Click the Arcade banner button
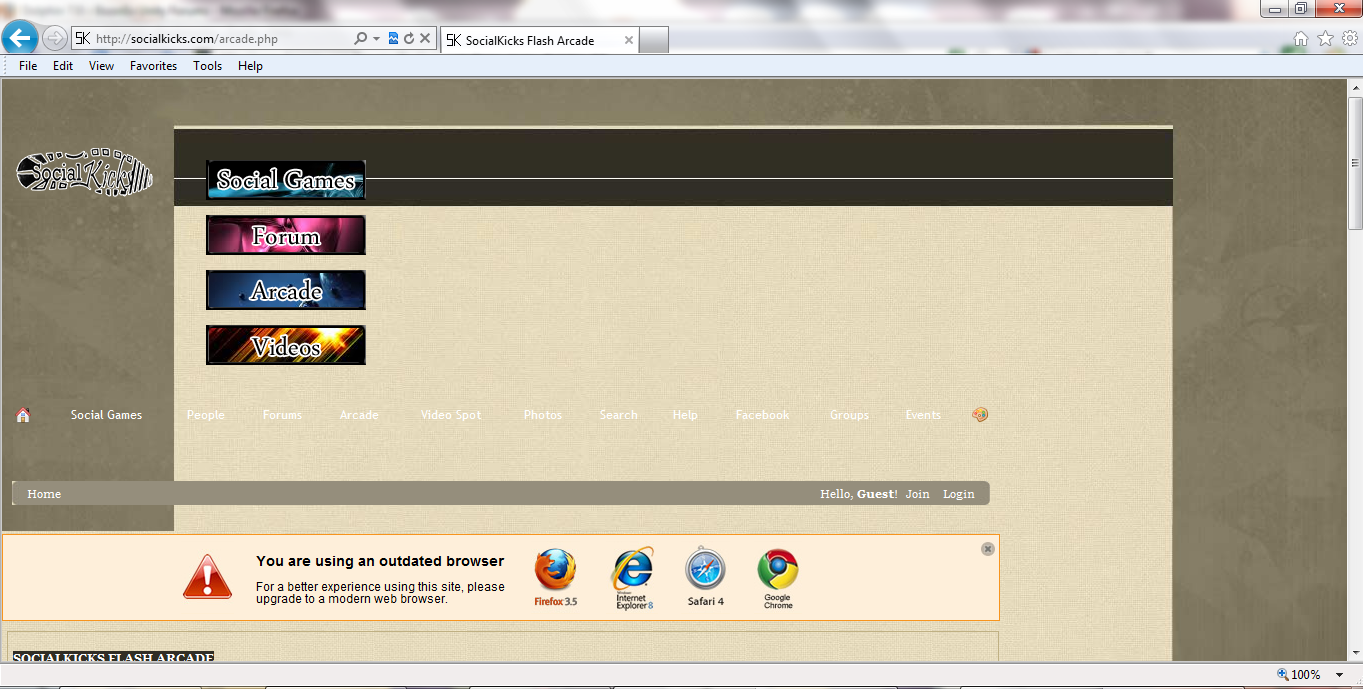Viewport: 1363px width, 689px height. click(x=286, y=291)
